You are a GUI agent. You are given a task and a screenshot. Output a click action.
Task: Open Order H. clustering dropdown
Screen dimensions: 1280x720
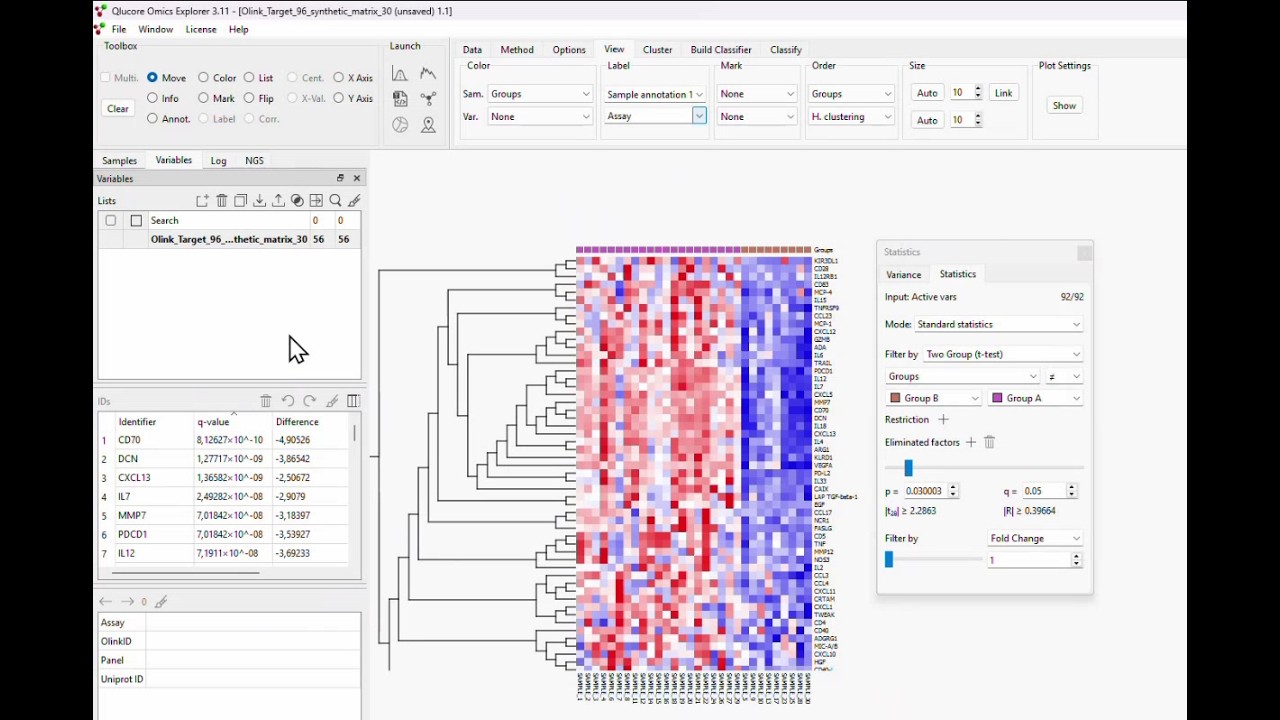pos(851,117)
